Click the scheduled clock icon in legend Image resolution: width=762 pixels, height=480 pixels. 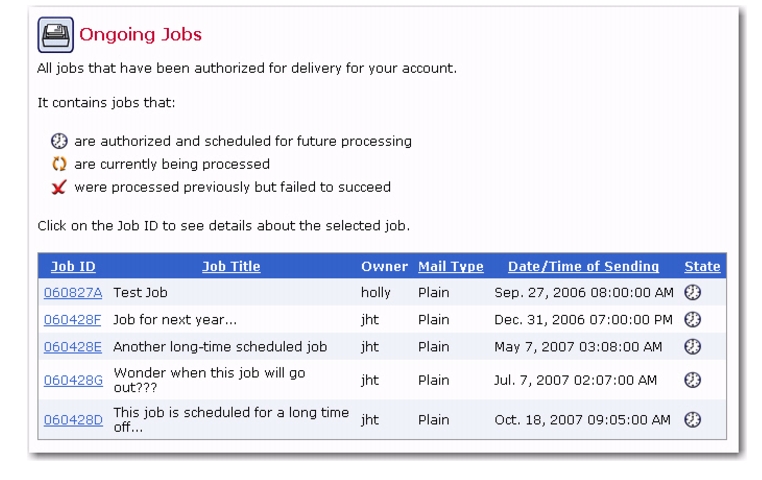coord(59,141)
